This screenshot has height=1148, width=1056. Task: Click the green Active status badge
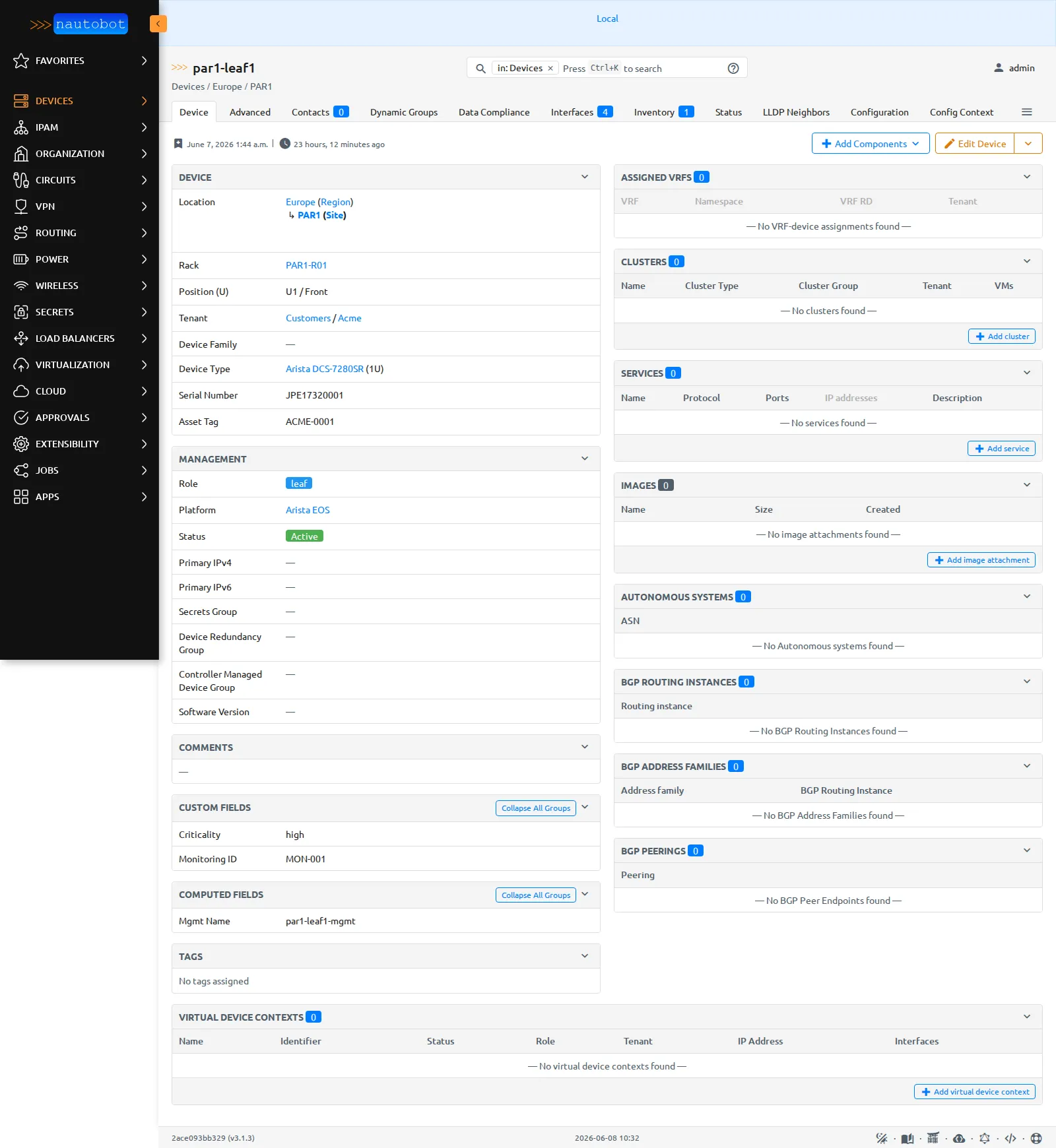pos(304,536)
